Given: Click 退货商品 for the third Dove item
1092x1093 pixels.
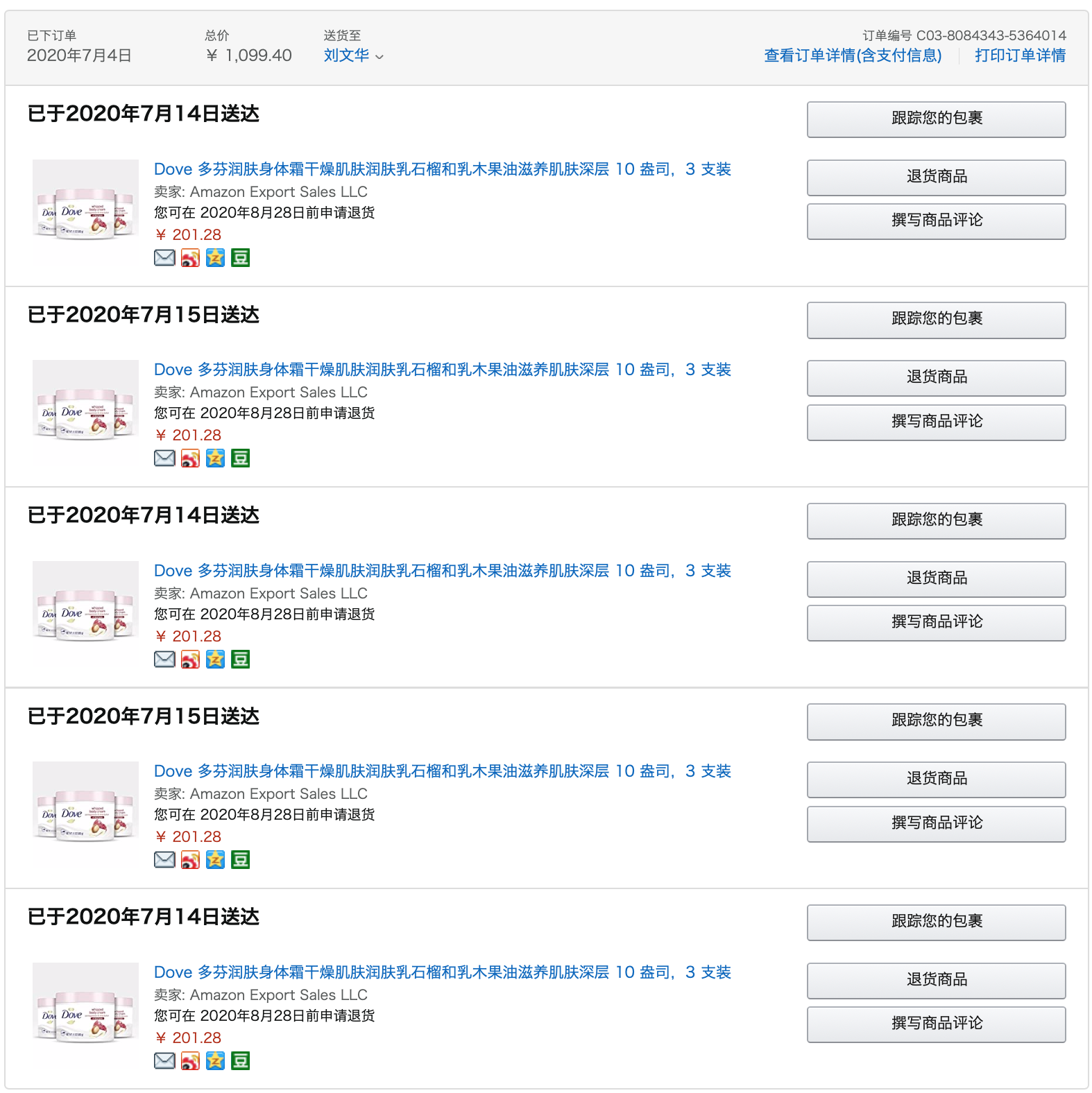Looking at the screenshot, I should coord(936,578).
